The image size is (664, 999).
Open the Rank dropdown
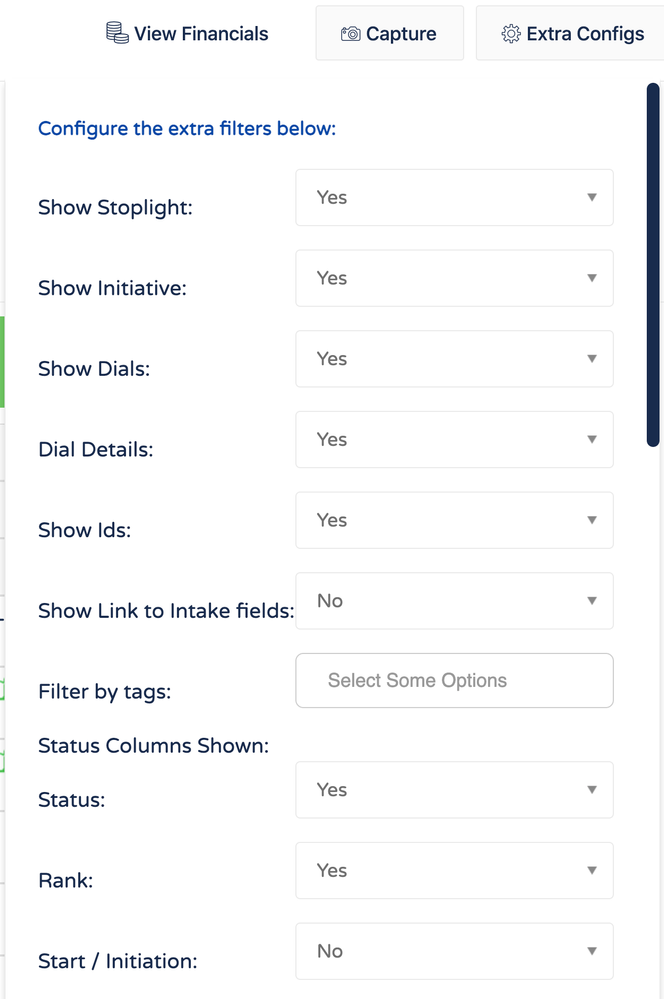point(454,870)
